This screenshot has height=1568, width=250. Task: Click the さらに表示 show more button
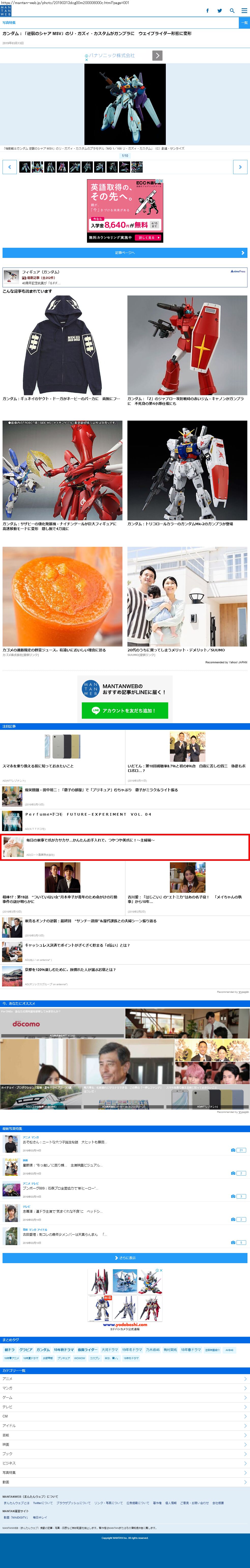point(125,1258)
